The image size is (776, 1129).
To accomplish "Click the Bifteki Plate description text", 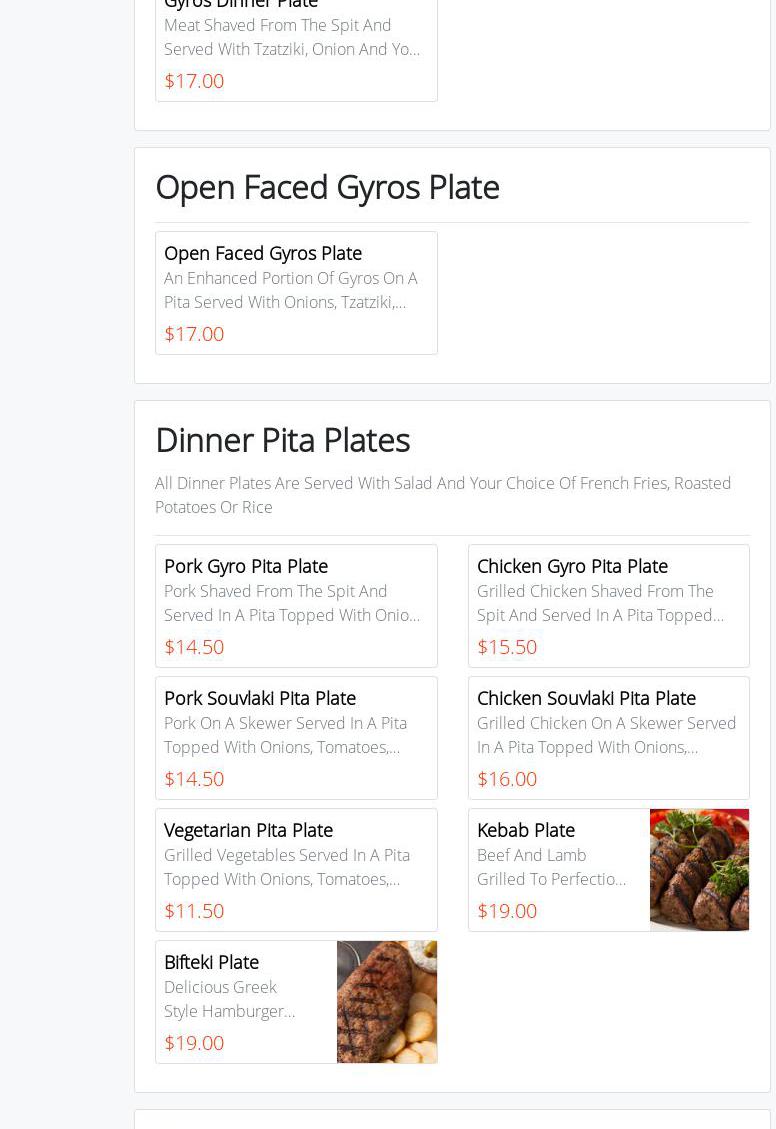I will 230,999.
